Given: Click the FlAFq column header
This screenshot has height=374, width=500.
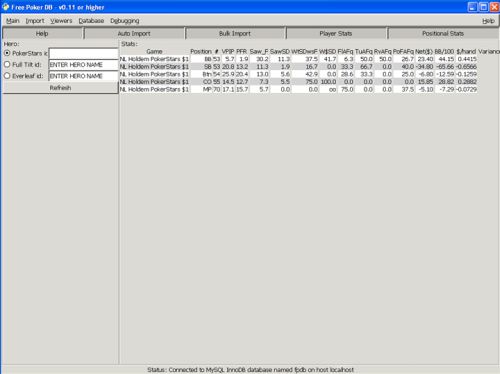Looking at the screenshot, I should tap(345, 52).
